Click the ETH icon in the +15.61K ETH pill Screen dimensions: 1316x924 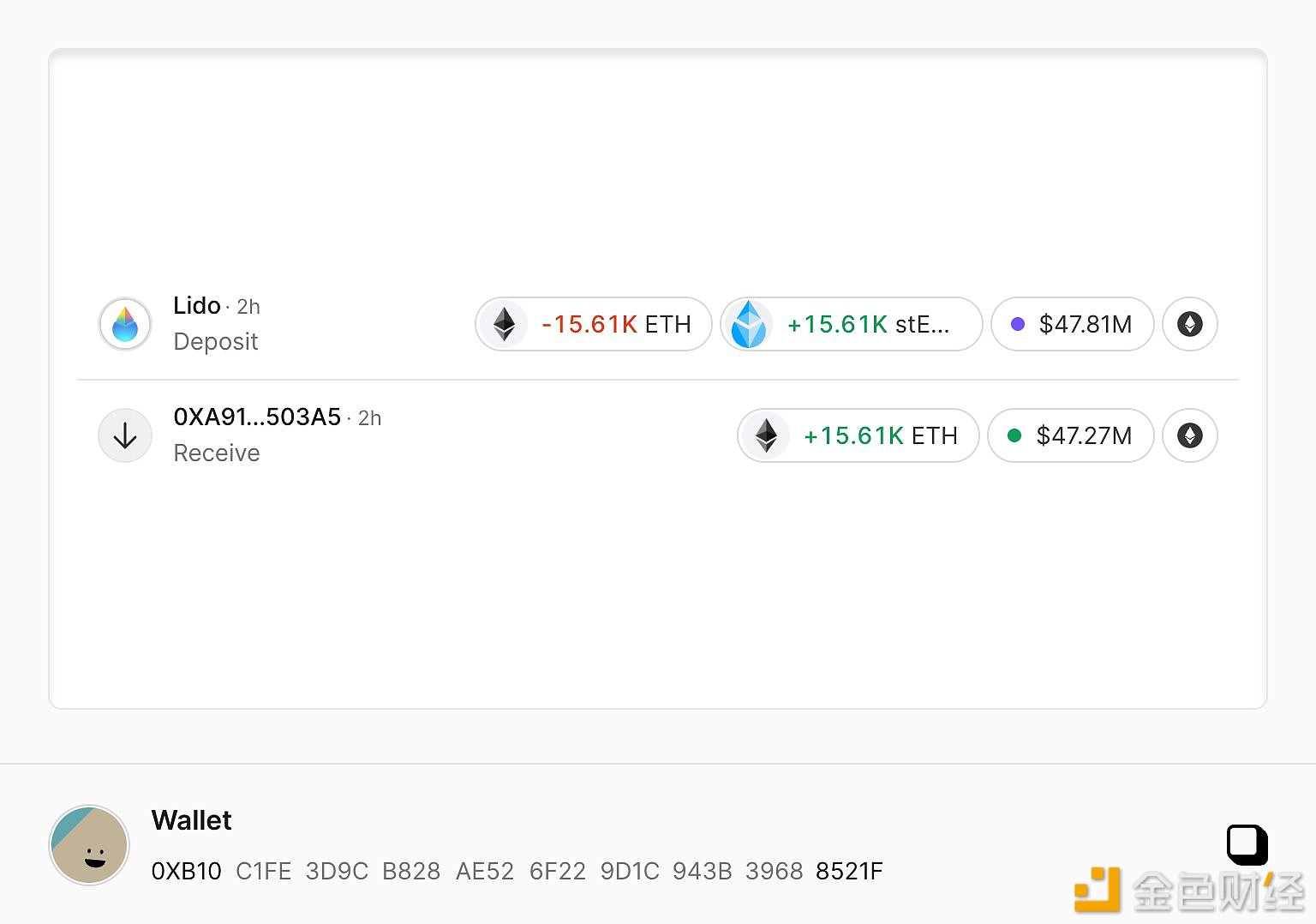(766, 435)
